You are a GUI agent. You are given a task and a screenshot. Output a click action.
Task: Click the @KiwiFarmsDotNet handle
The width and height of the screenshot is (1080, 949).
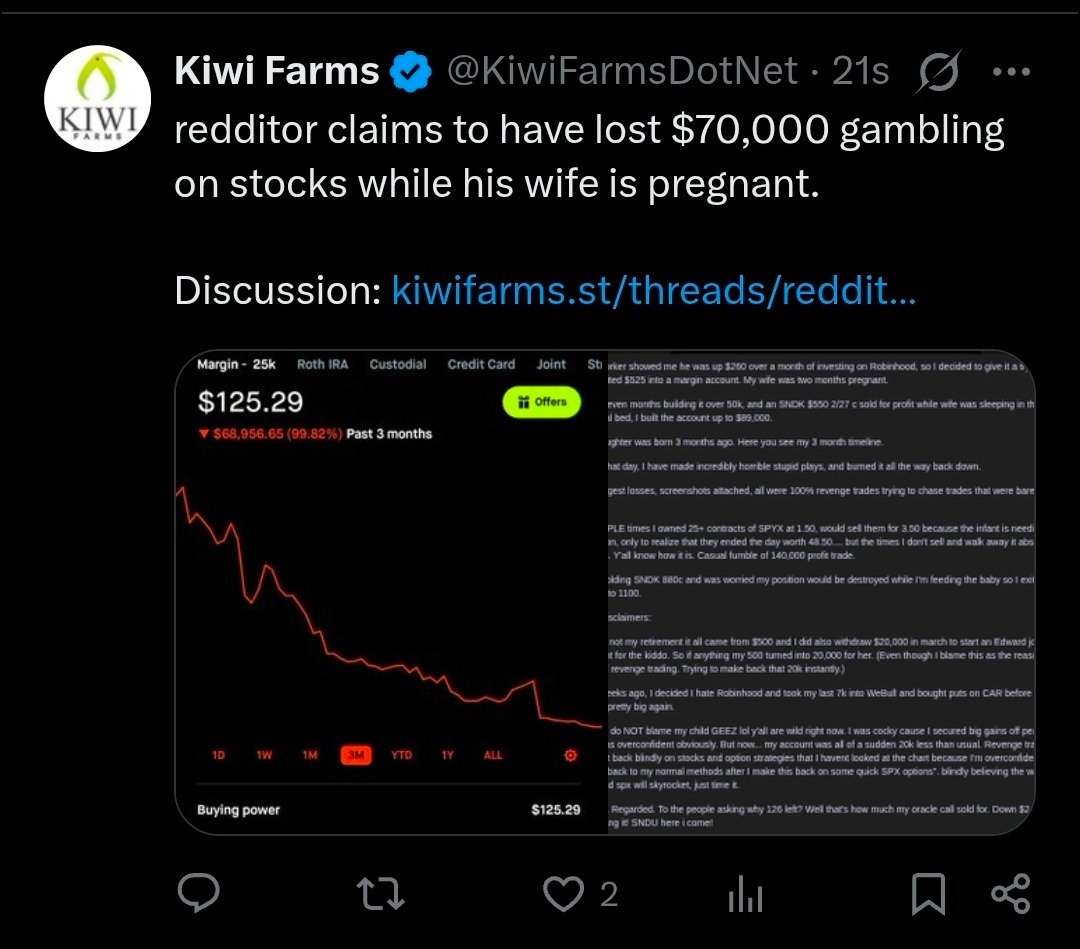coord(623,70)
